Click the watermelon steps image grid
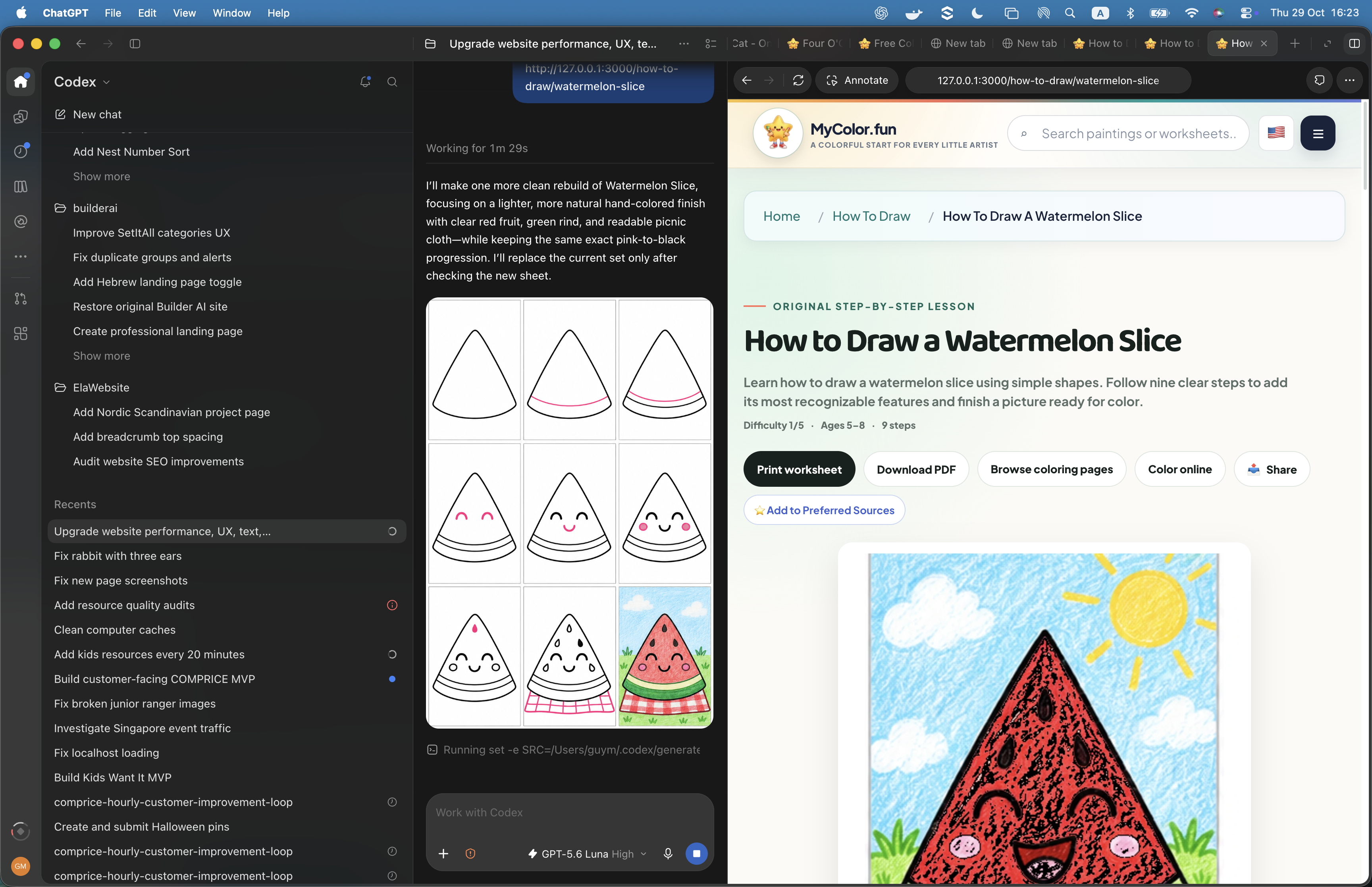This screenshot has height=887, width=1372. click(569, 513)
